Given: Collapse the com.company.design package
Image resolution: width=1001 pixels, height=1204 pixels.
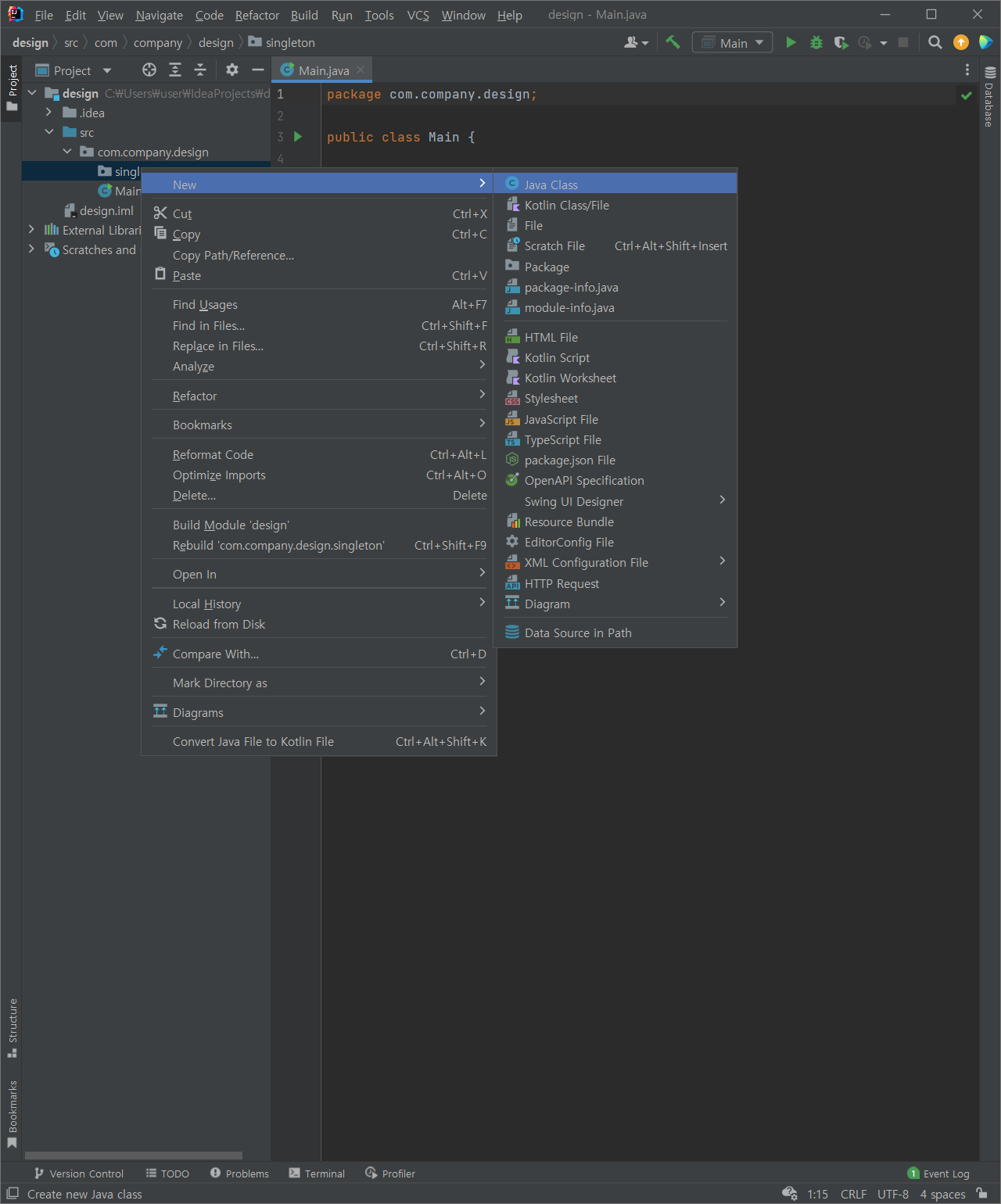Looking at the screenshot, I should pyautogui.click(x=67, y=152).
